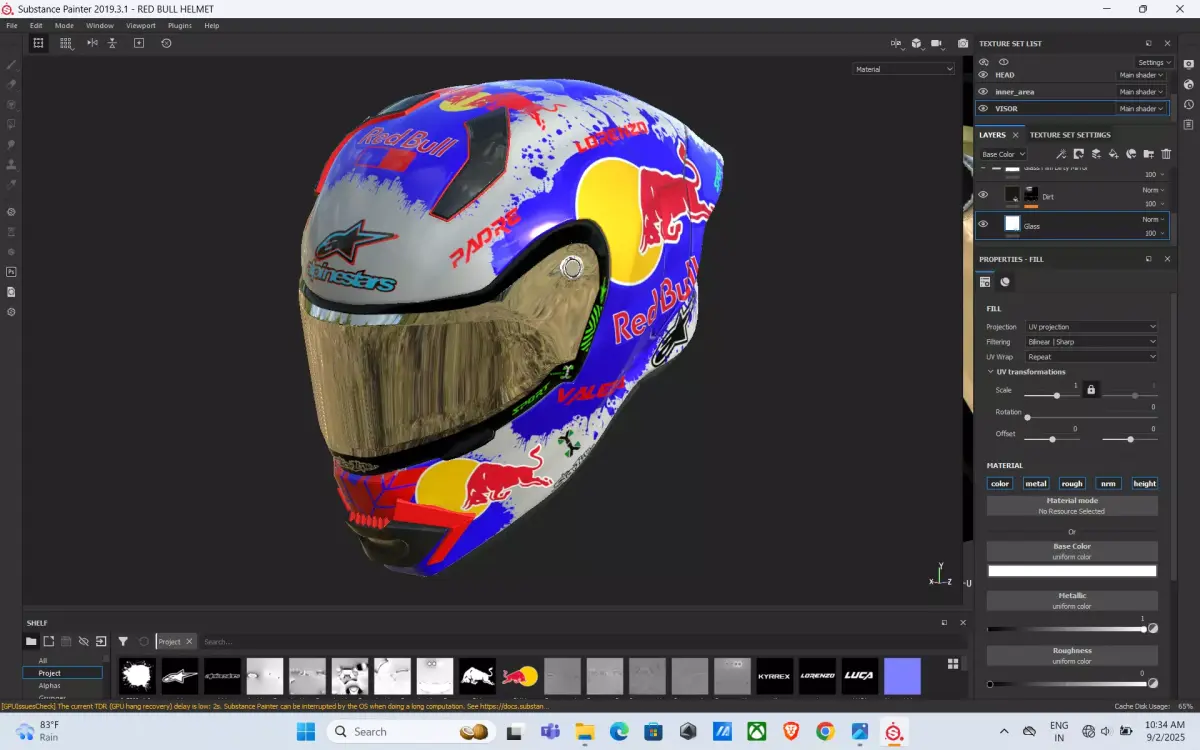Select the Polygon fill tool

click(11, 124)
